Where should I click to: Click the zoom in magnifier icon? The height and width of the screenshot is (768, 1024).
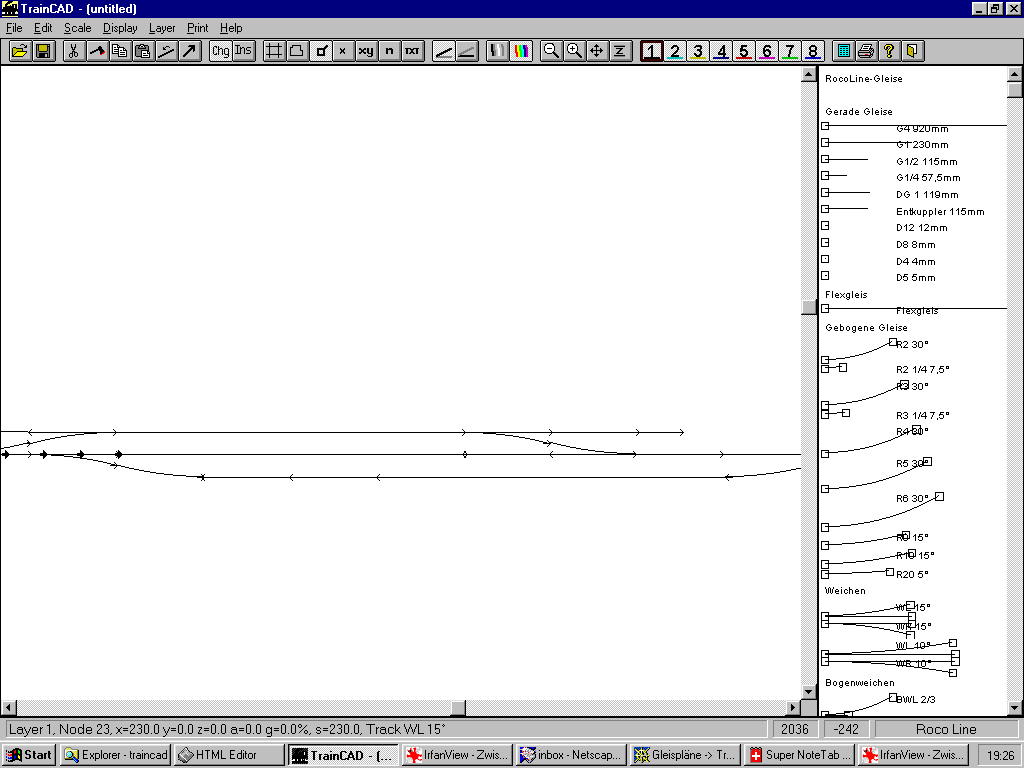[x=574, y=51]
